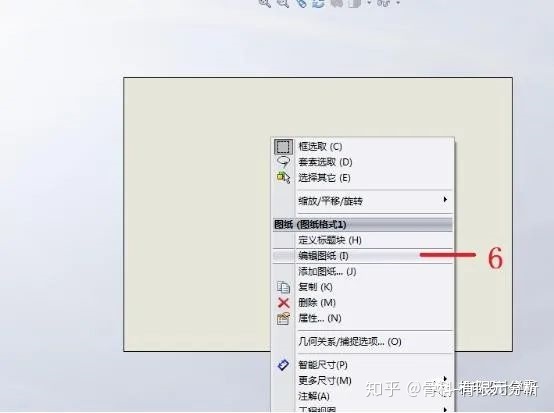Click the zoom to fit magnifier icon
554x413 pixels.
[x=265, y=3]
